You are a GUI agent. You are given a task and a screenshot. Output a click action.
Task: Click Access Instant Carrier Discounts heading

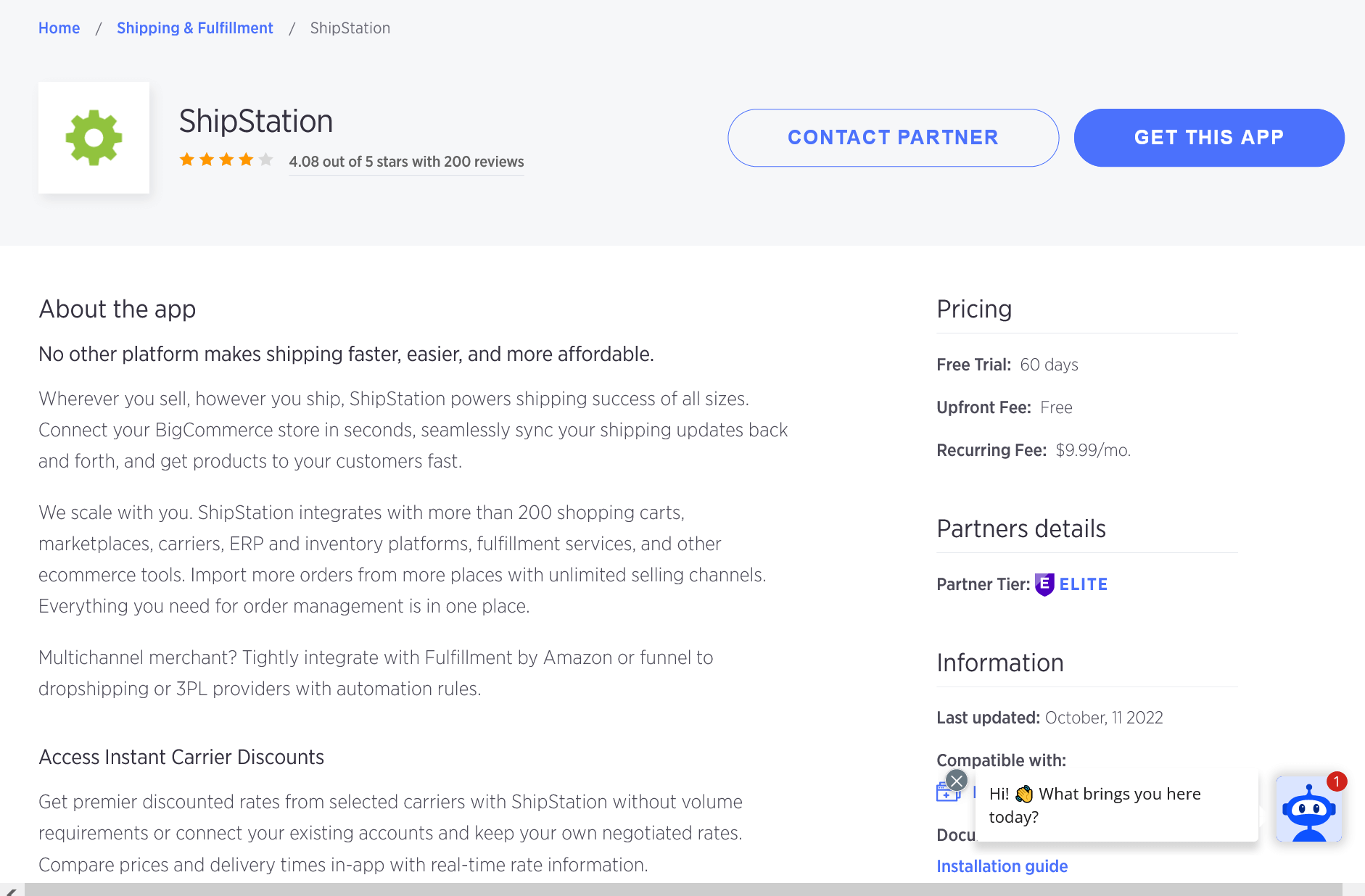181,757
